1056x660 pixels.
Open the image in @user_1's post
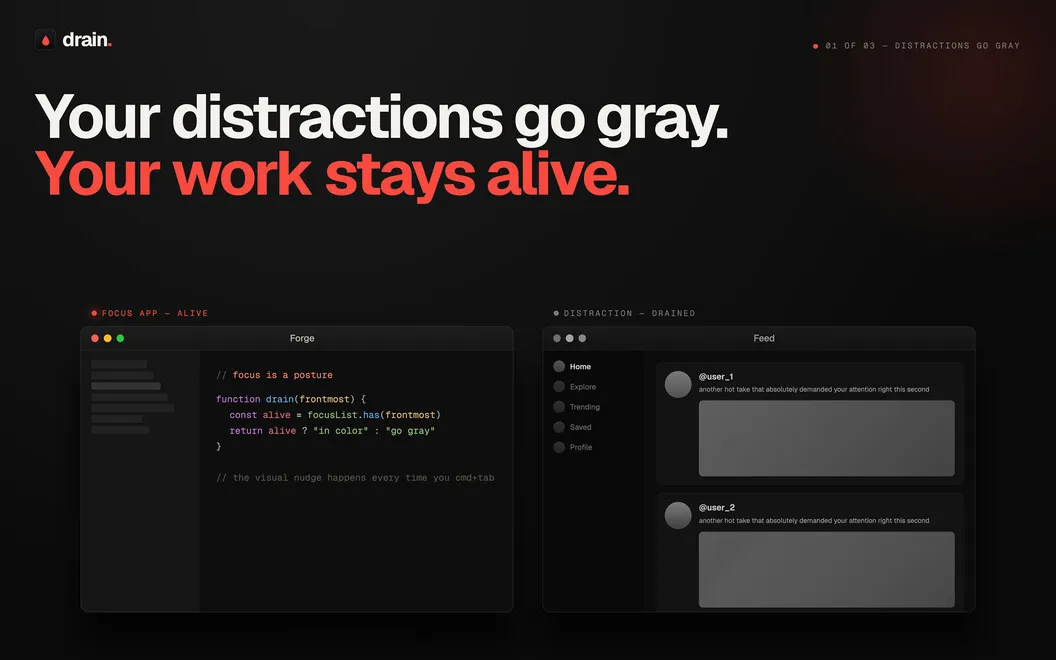(826, 438)
